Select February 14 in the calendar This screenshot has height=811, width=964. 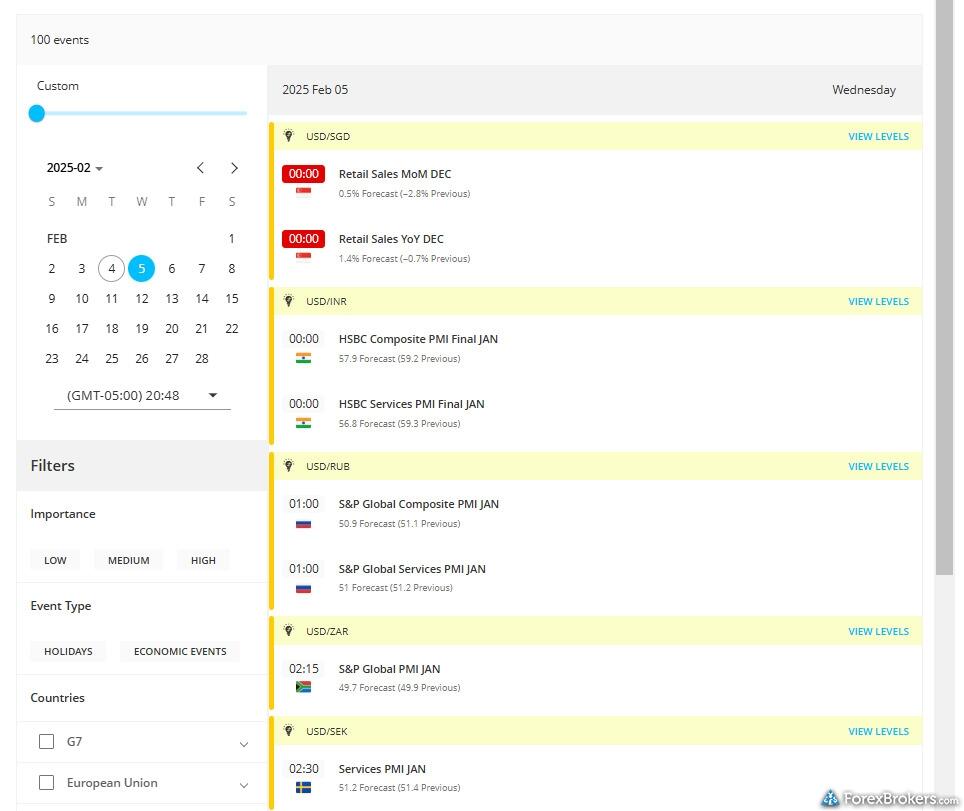coord(202,298)
